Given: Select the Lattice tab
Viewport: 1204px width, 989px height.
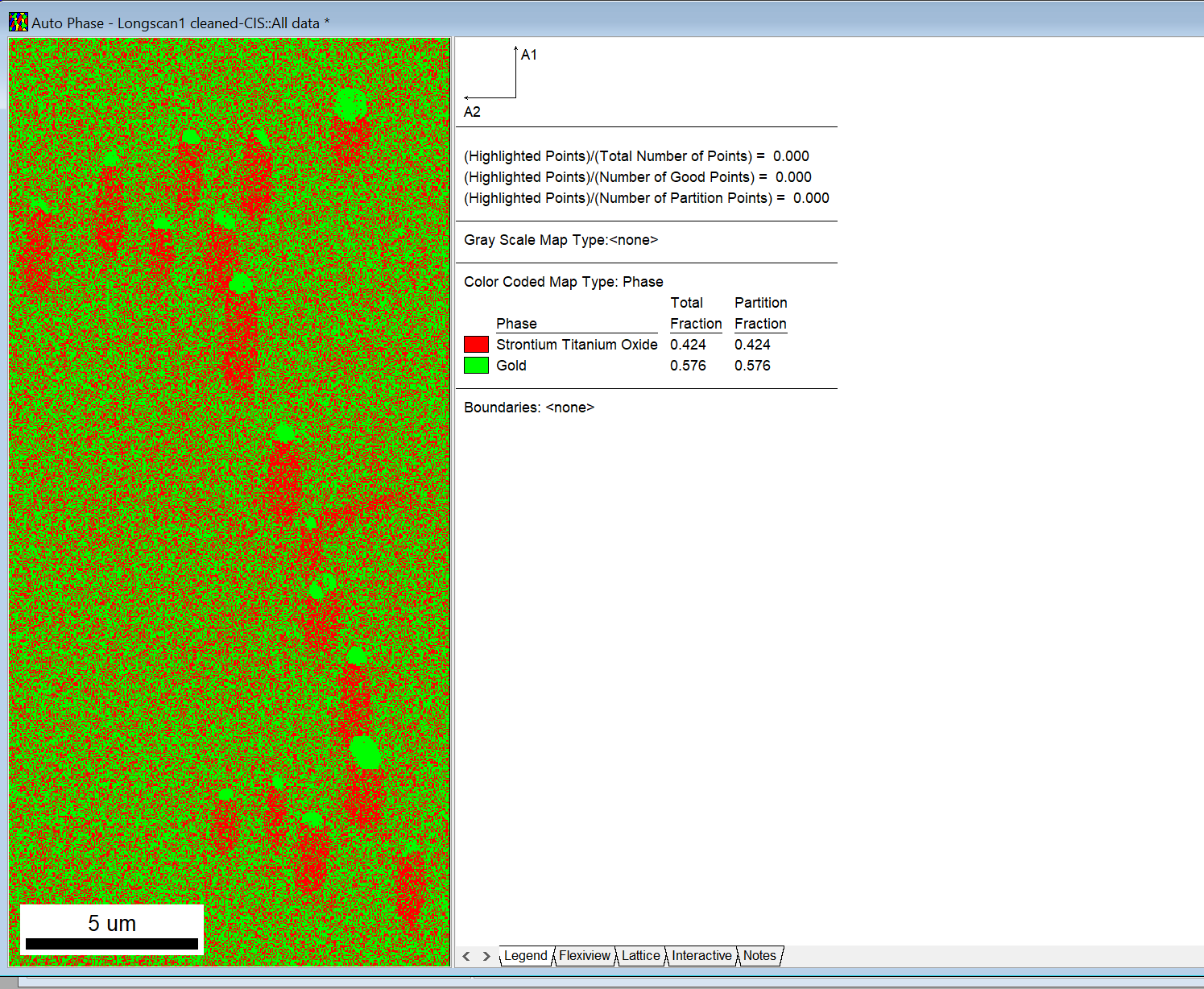Looking at the screenshot, I should pyautogui.click(x=640, y=955).
